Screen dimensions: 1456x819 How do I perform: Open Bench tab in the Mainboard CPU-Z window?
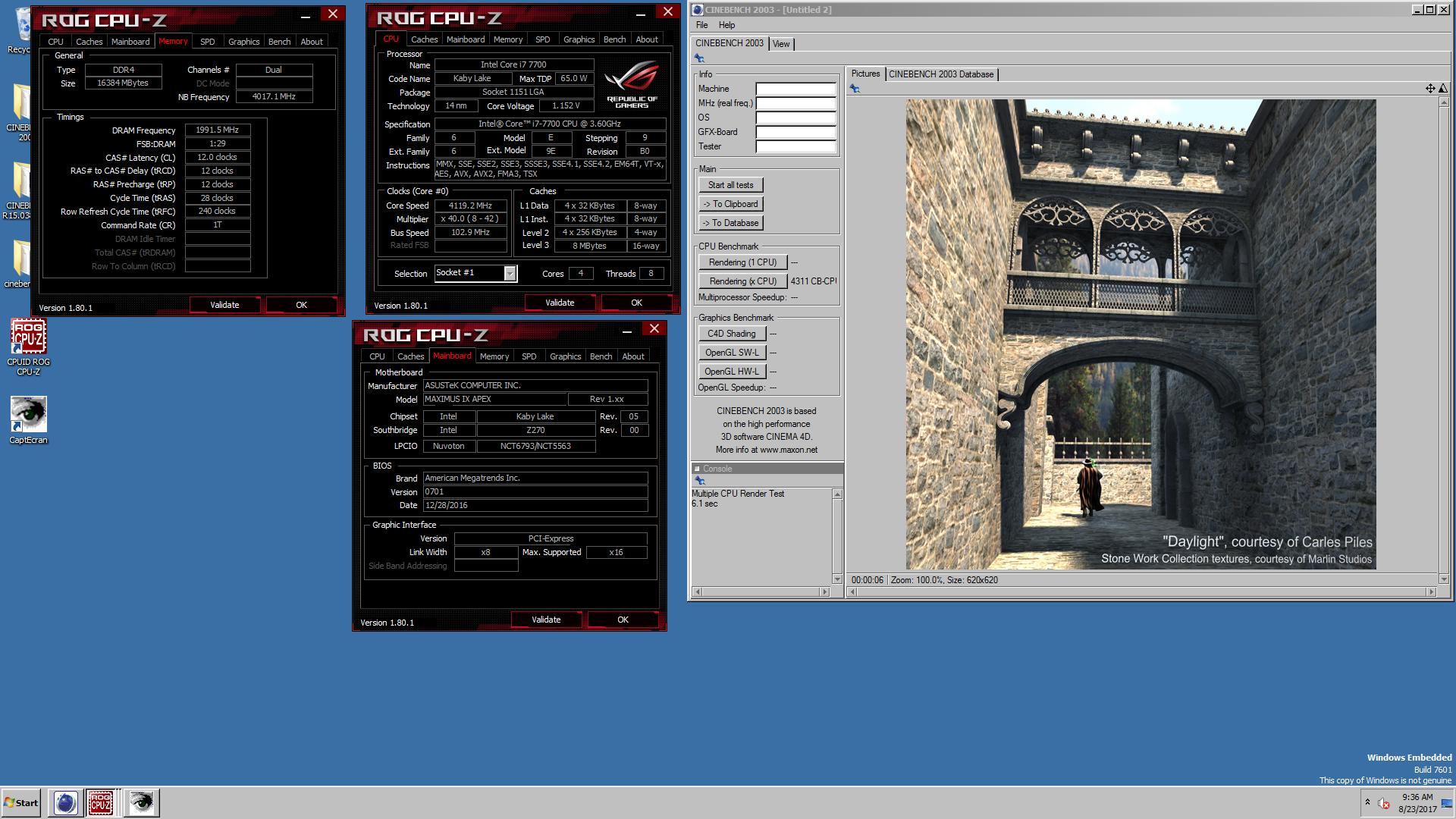(x=601, y=356)
